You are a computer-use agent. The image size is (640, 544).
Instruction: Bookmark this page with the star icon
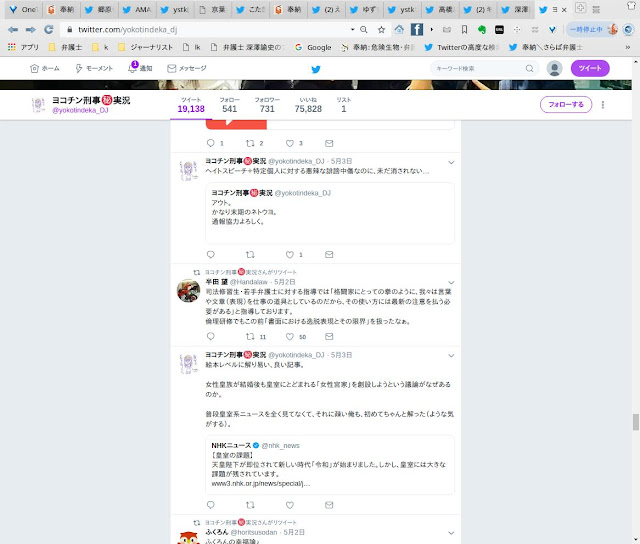coord(381,29)
